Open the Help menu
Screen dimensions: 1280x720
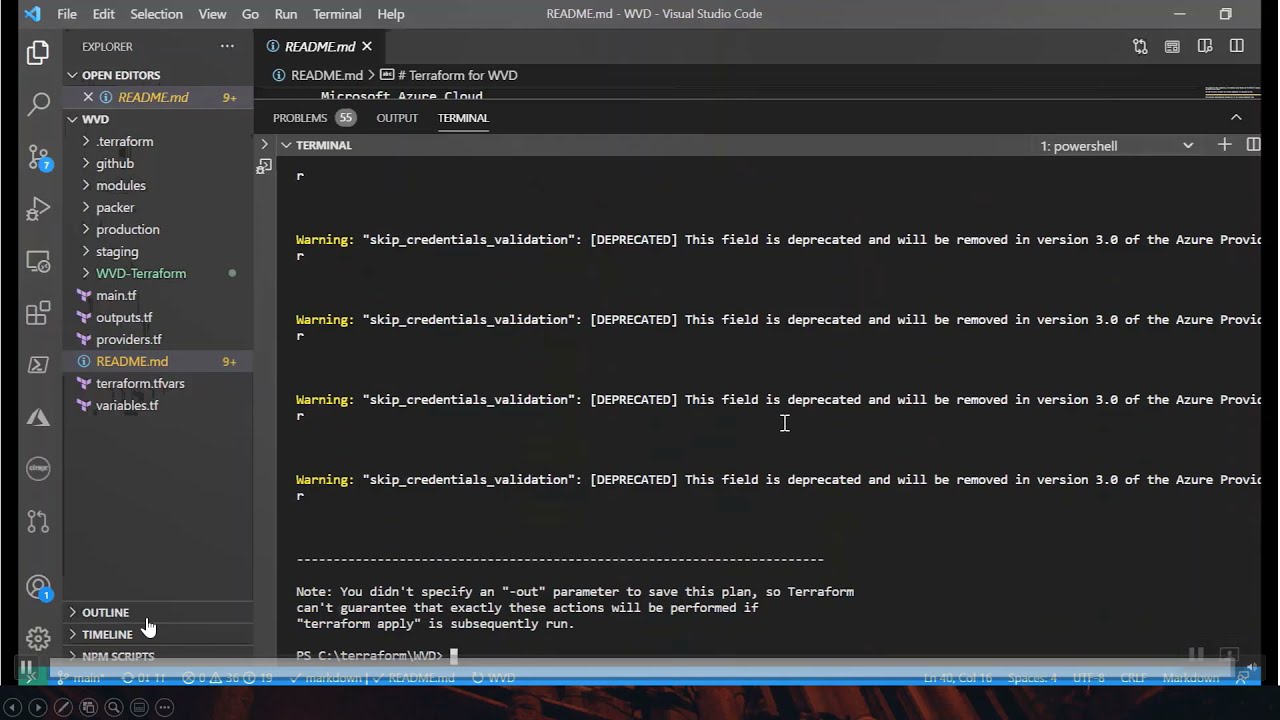point(391,14)
